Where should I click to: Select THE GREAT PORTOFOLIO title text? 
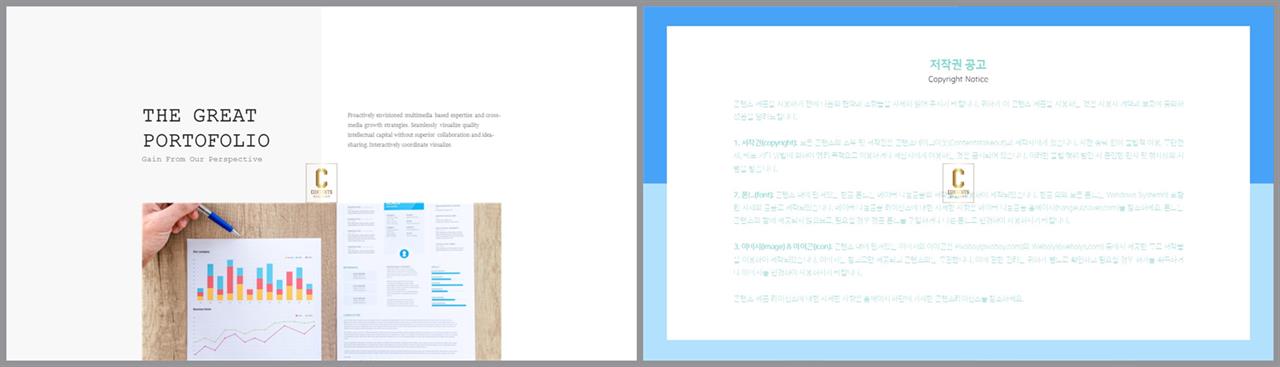pos(206,128)
